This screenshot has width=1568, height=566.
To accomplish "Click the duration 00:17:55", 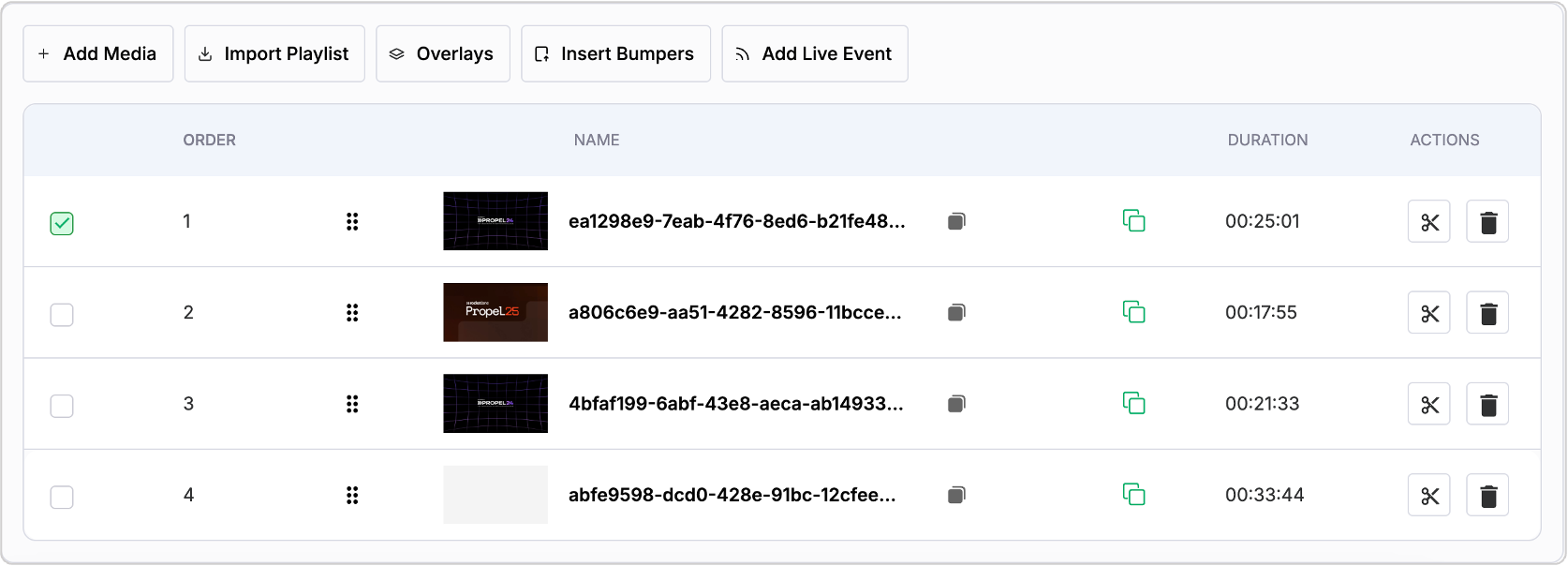I will coord(1261,312).
